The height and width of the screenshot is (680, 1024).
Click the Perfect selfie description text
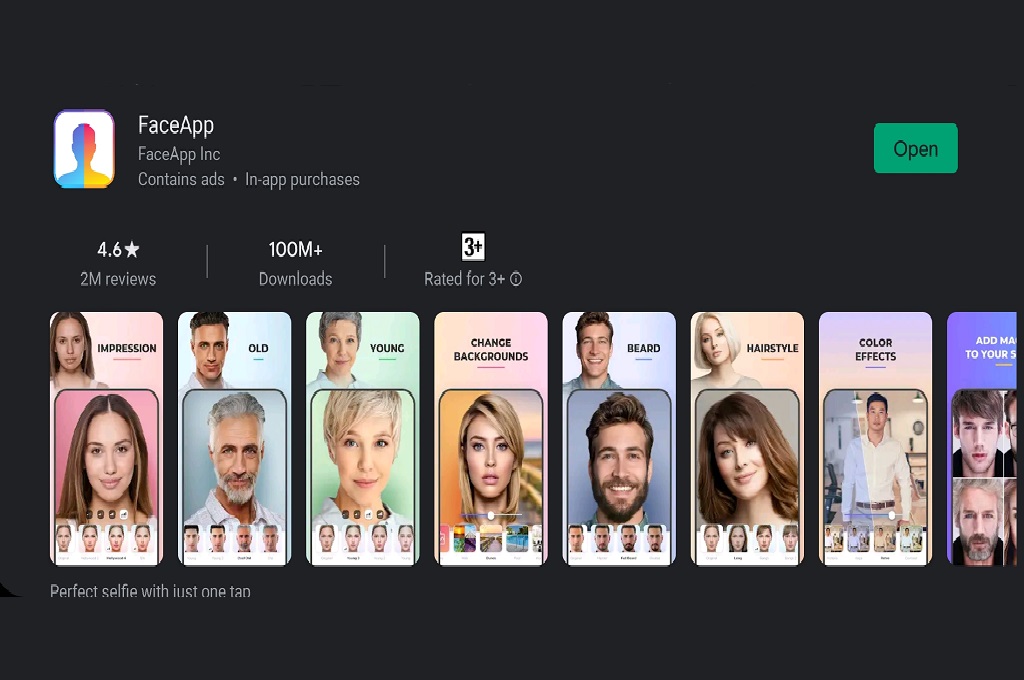click(150, 591)
